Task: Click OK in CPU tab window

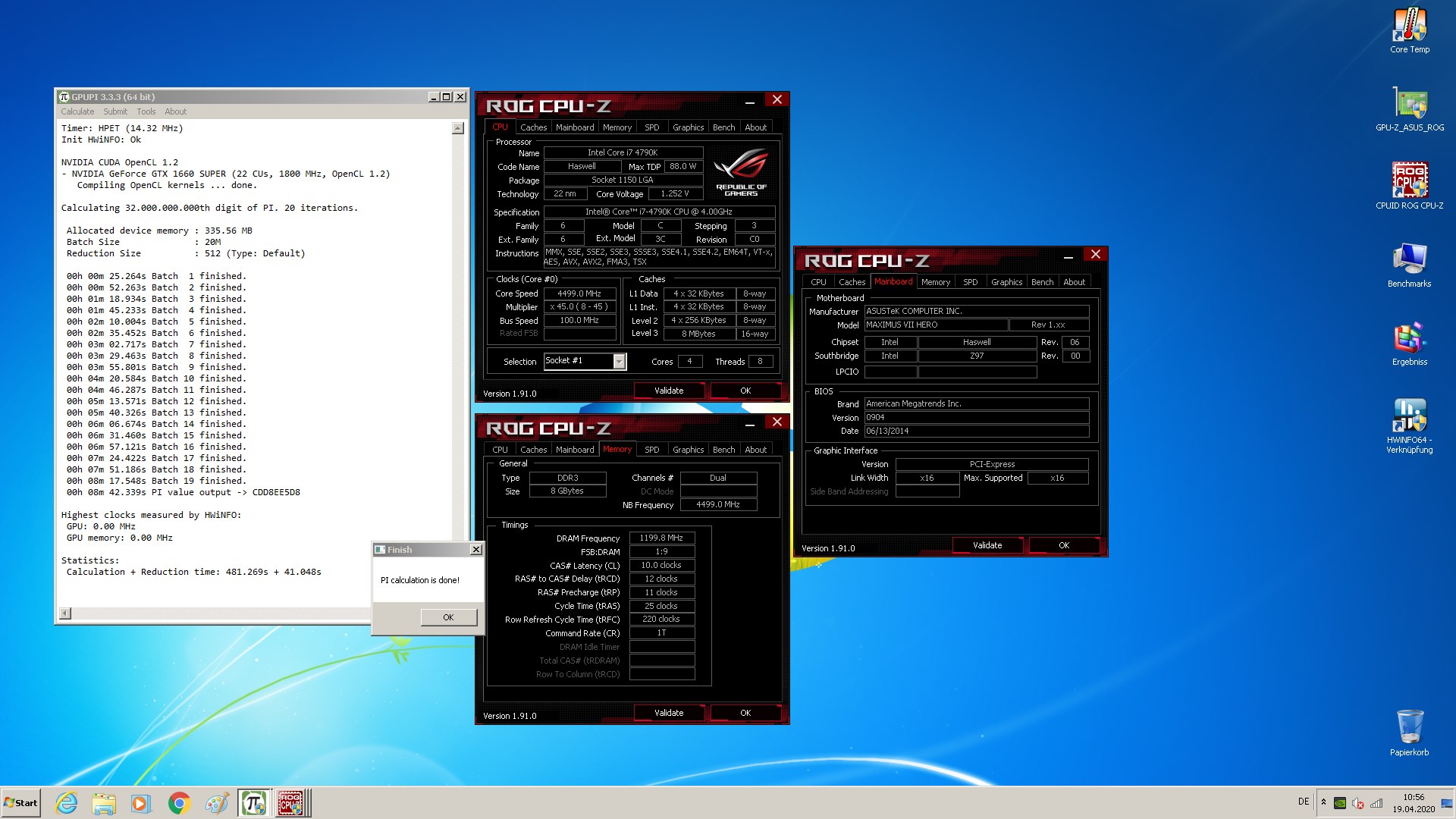Action: click(x=745, y=391)
